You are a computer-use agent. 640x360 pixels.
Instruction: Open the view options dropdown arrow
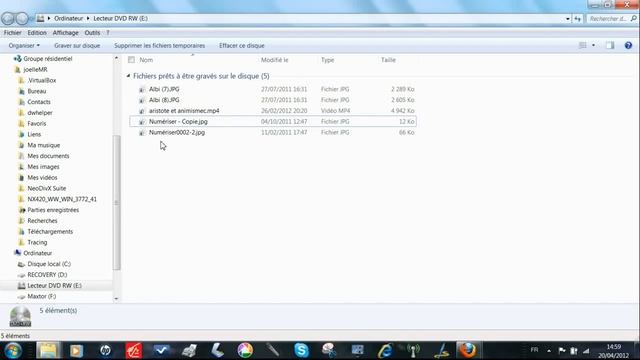593,46
